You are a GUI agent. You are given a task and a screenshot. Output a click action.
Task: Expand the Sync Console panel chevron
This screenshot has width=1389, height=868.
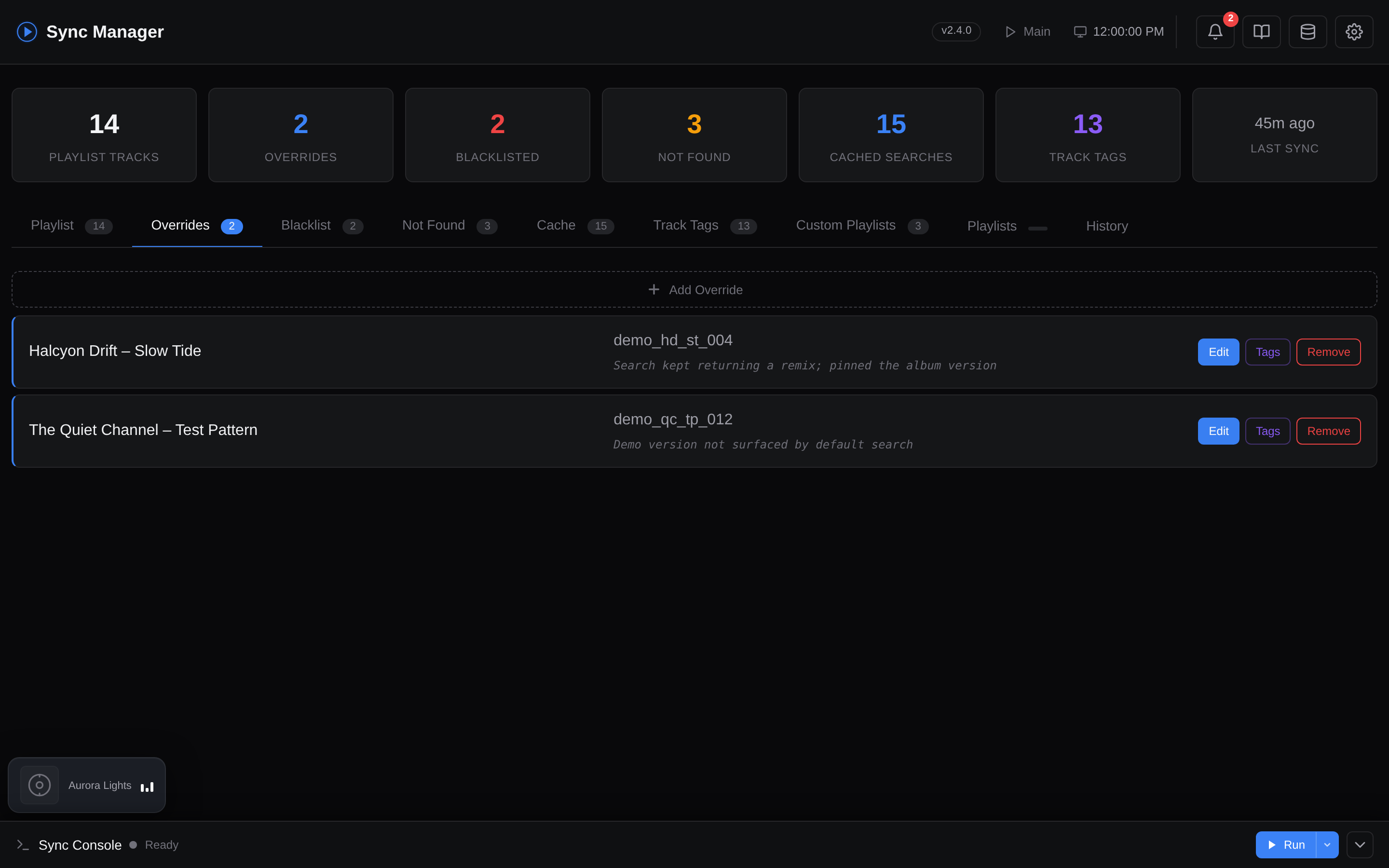(x=1360, y=845)
